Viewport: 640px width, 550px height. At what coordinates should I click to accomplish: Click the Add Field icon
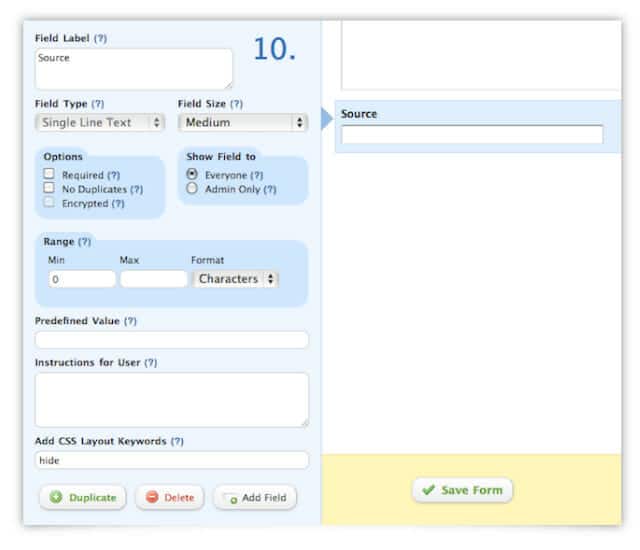click(x=231, y=498)
